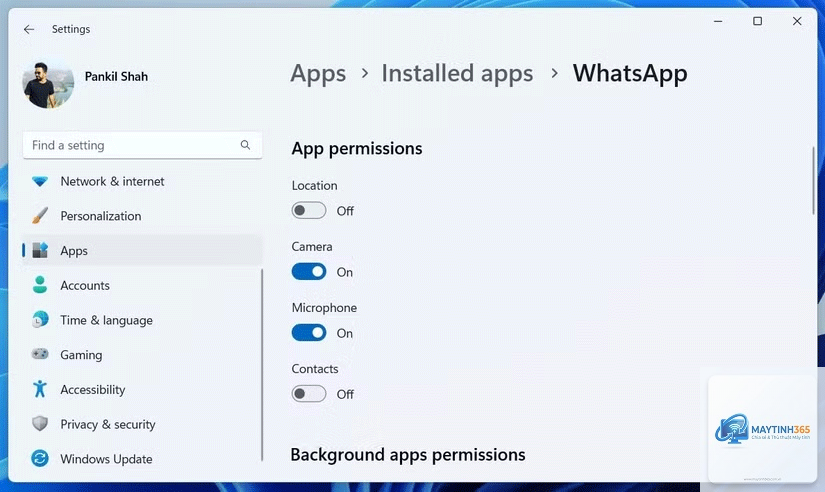
Task: Click the Location label text
Action: [x=314, y=185]
